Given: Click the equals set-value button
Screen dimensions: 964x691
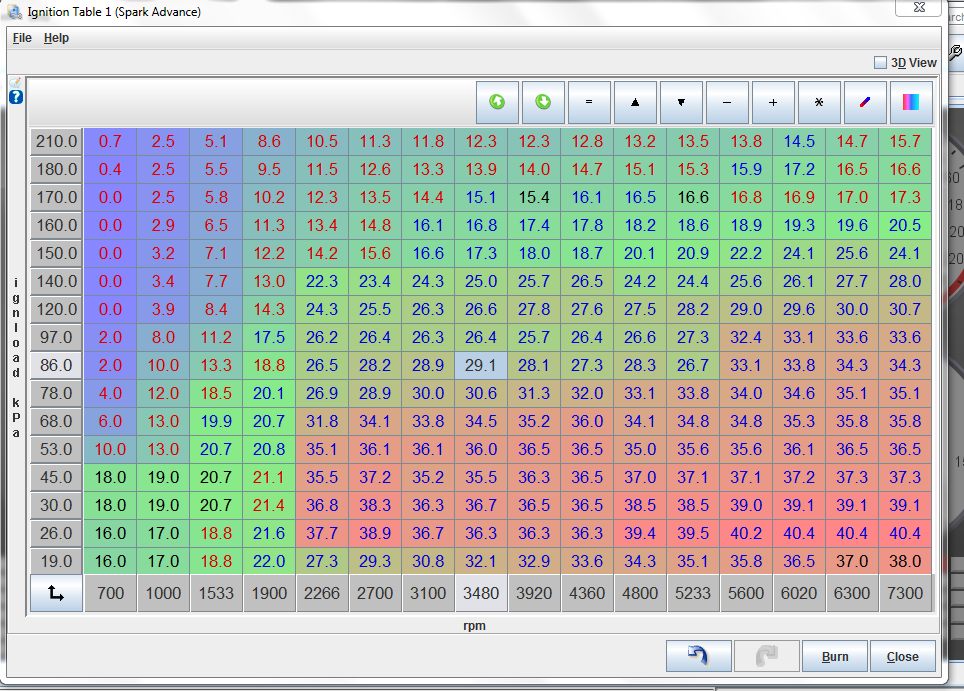Looking at the screenshot, I should coord(589,102).
